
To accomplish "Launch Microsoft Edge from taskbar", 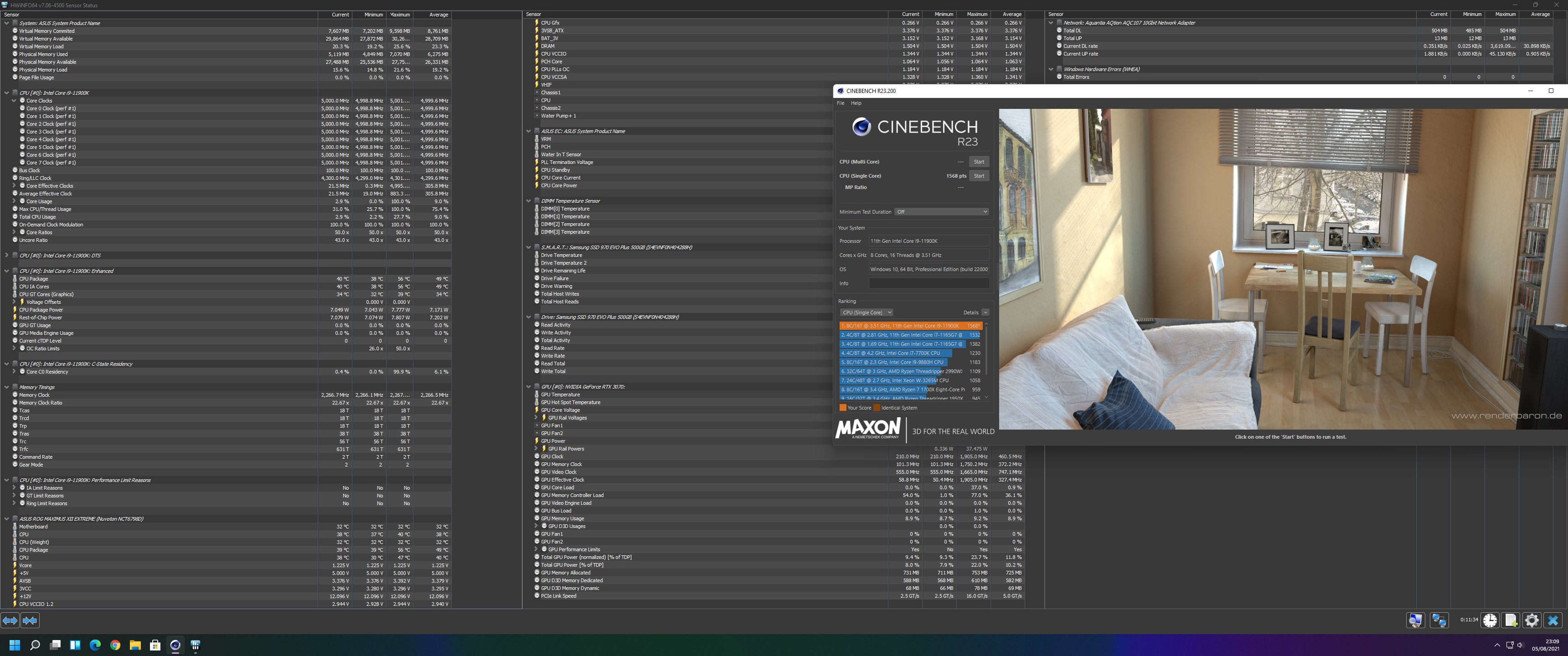I will pos(95,645).
